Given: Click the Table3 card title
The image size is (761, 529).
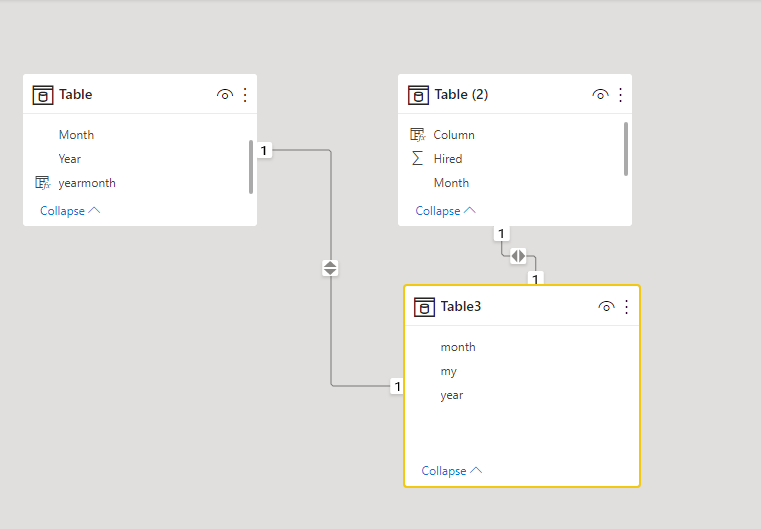Looking at the screenshot, I should click(x=461, y=306).
